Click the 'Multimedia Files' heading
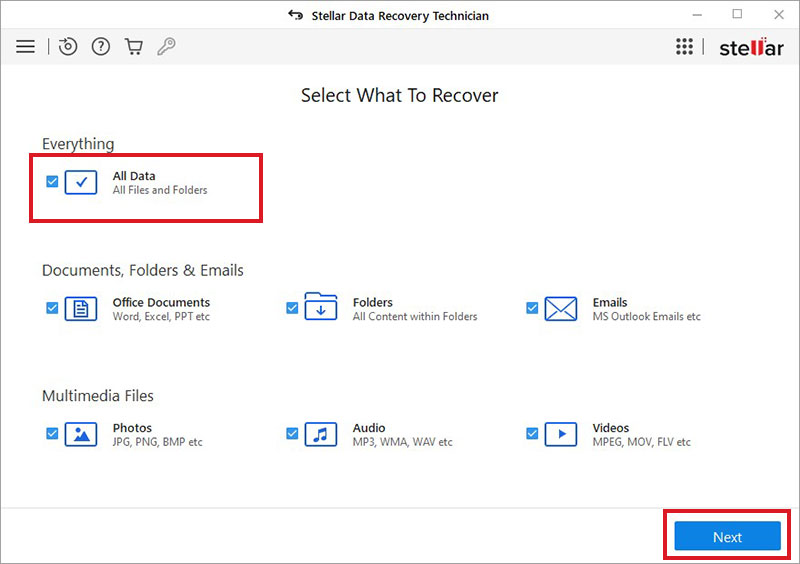This screenshot has width=800, height=564. (97, 396)
